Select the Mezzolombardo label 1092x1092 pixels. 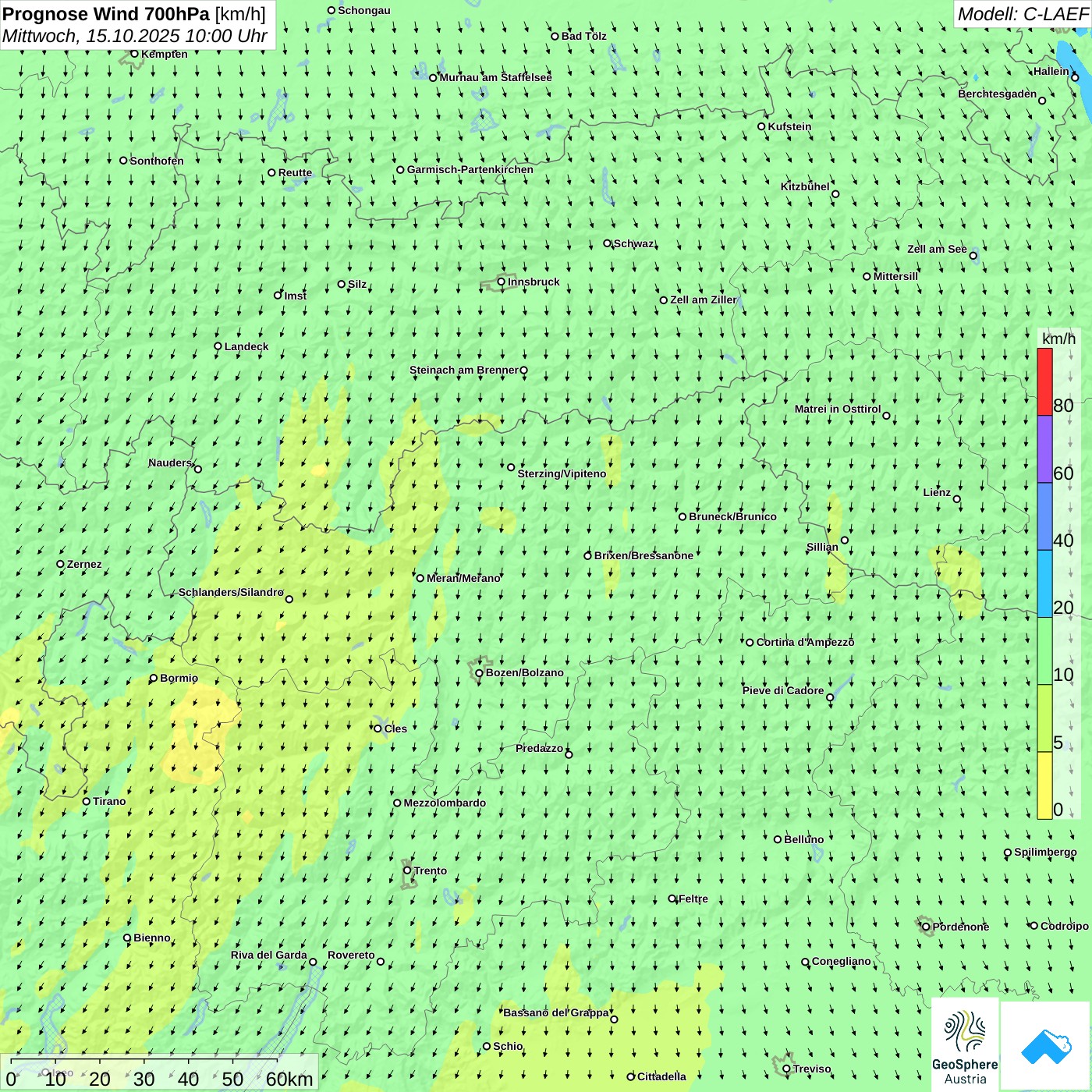(445, 803)
